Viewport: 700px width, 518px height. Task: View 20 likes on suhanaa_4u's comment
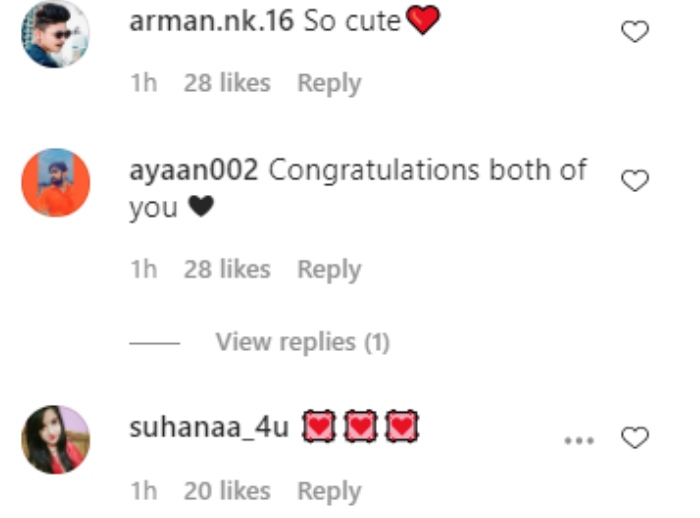coord(227,491)
